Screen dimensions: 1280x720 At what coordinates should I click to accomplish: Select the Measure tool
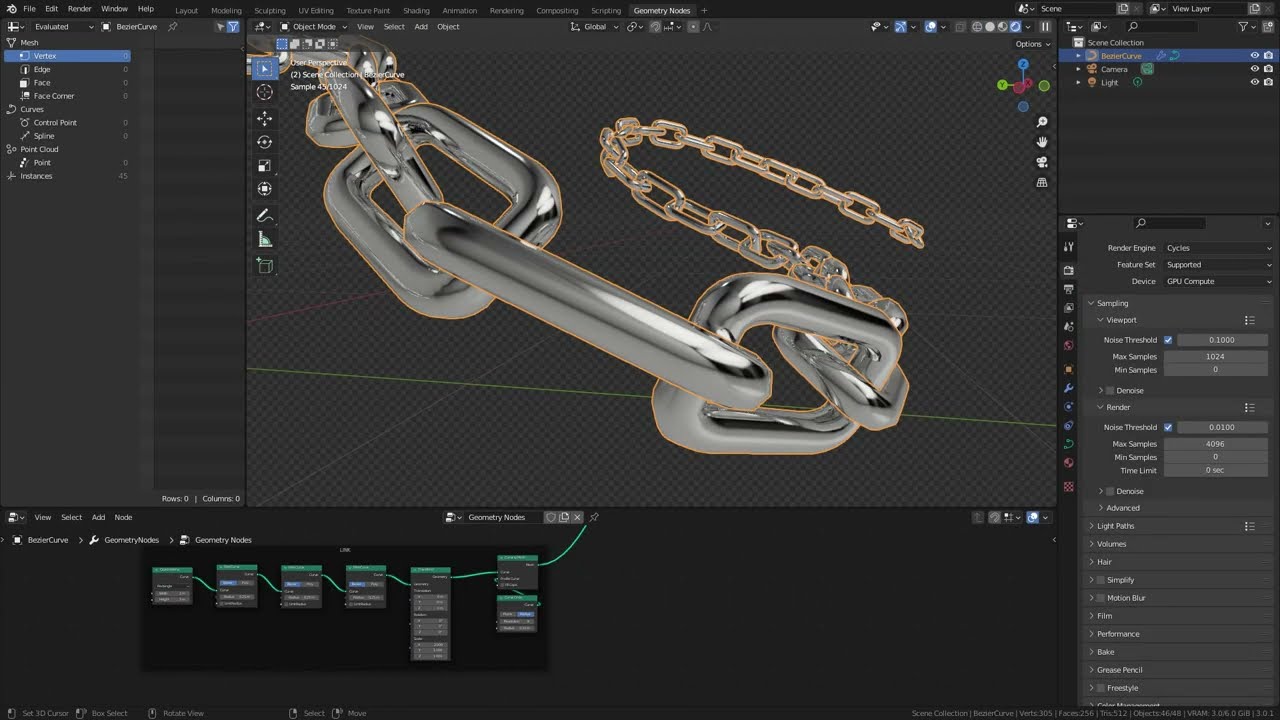click(264, 240)
